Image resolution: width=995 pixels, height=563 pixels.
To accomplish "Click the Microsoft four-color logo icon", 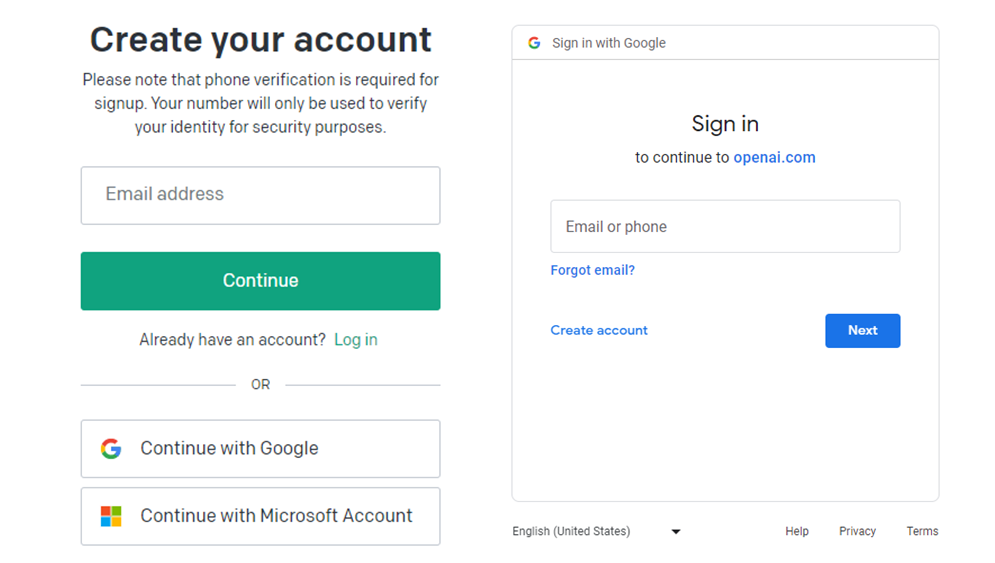I will (x=111, y=516).
